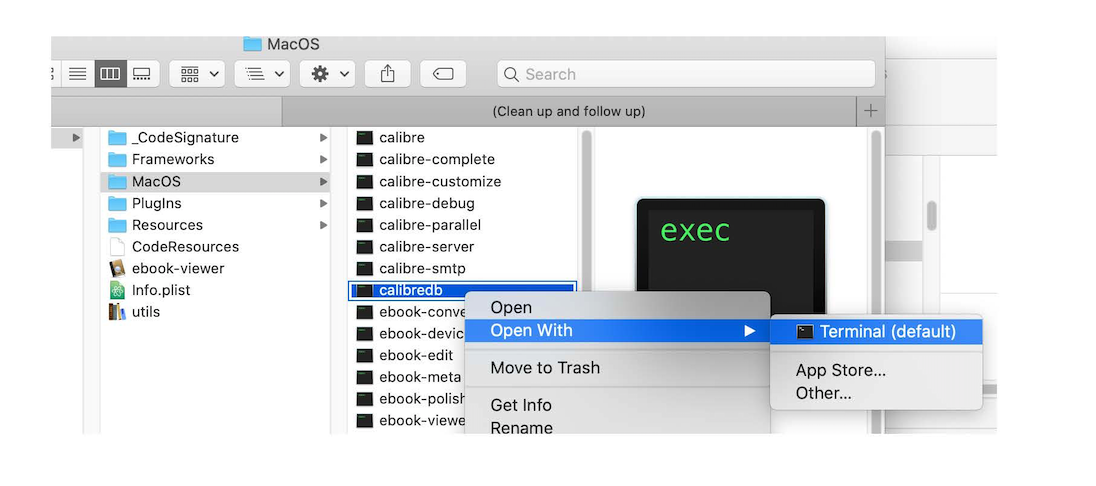Click background window scrollbar thumb
Viewport: 1096px width, 486px height.
tap(931, 215)
